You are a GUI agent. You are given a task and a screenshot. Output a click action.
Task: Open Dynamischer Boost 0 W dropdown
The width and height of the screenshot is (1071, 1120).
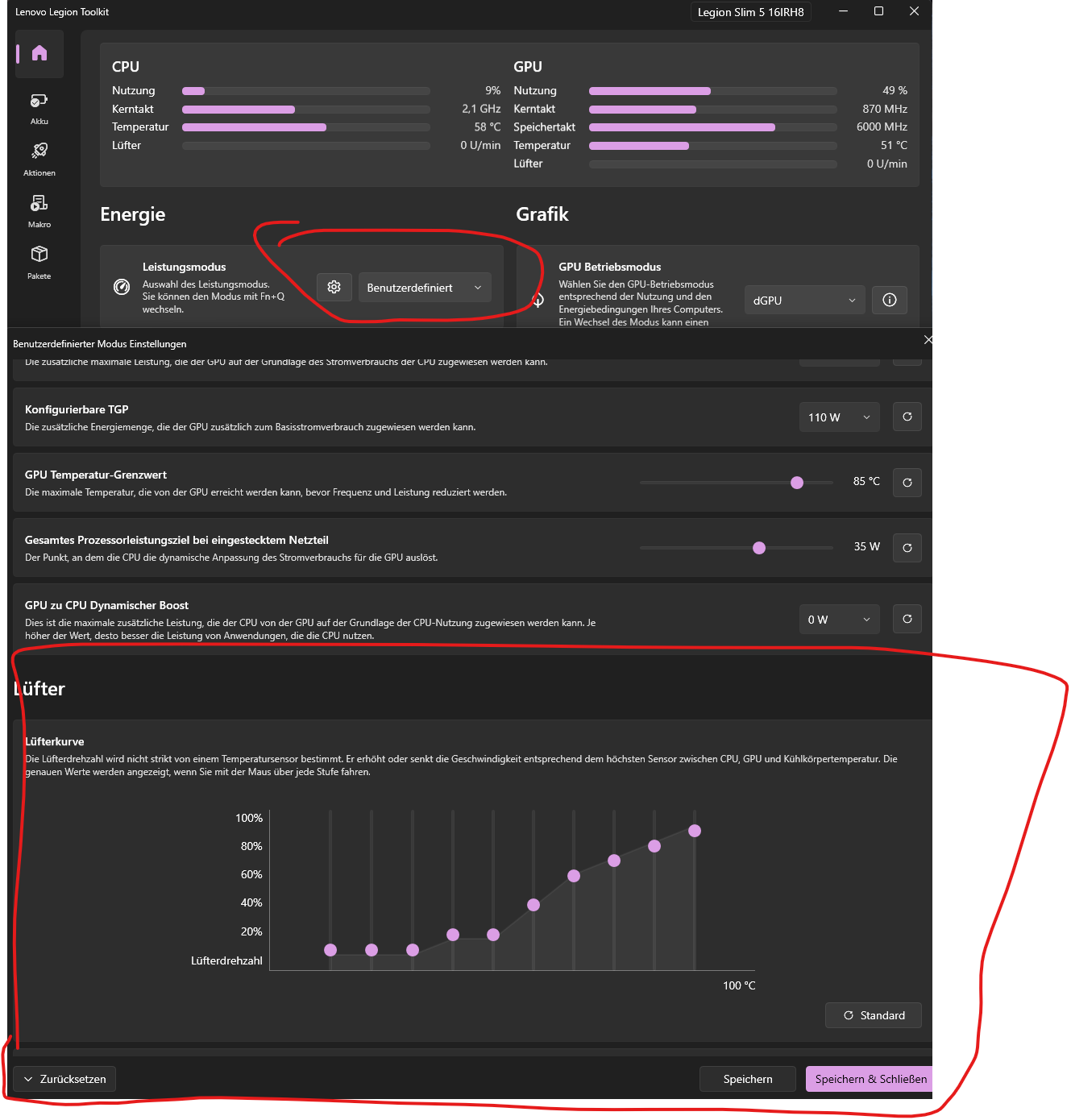[x=839, y=619]
